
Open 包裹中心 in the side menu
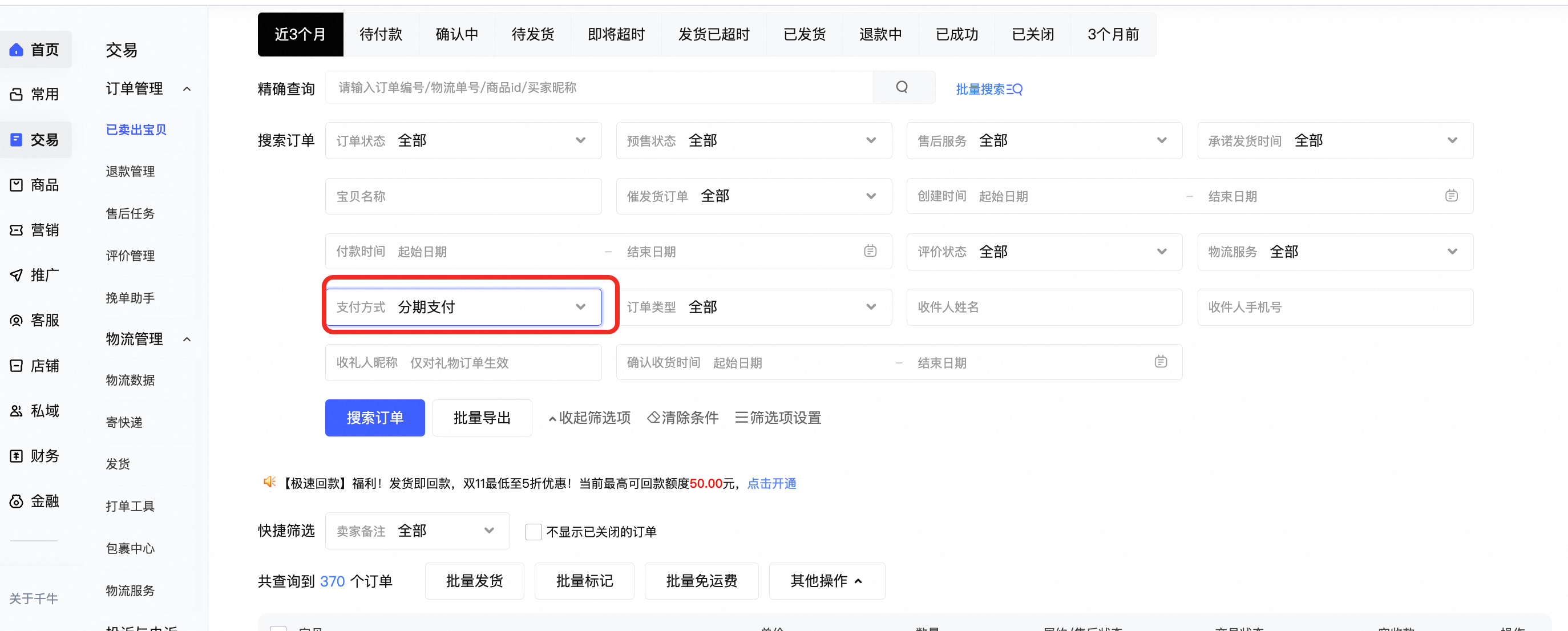pos(130,548)
